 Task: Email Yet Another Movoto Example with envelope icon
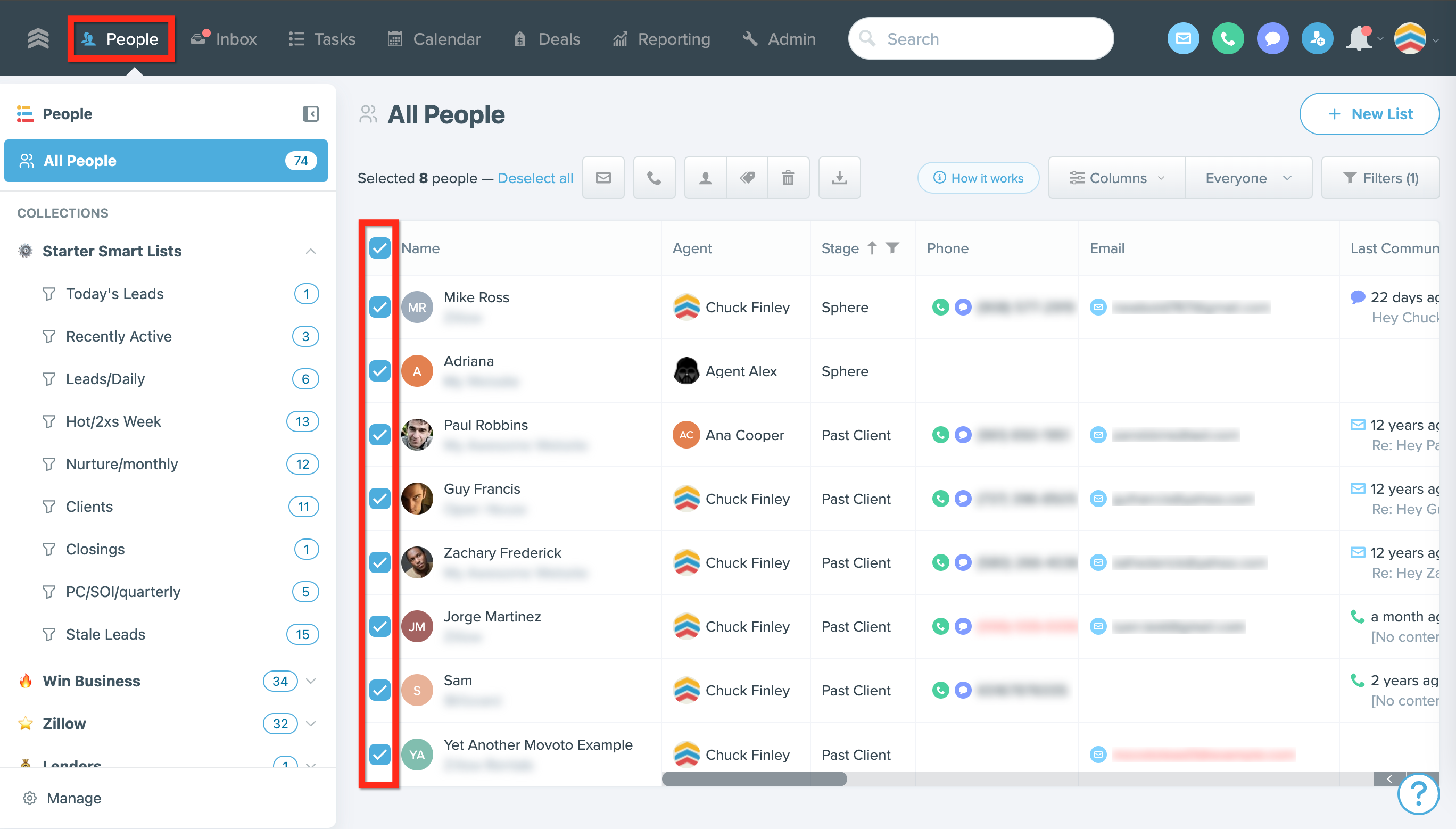coord(1098,755)
